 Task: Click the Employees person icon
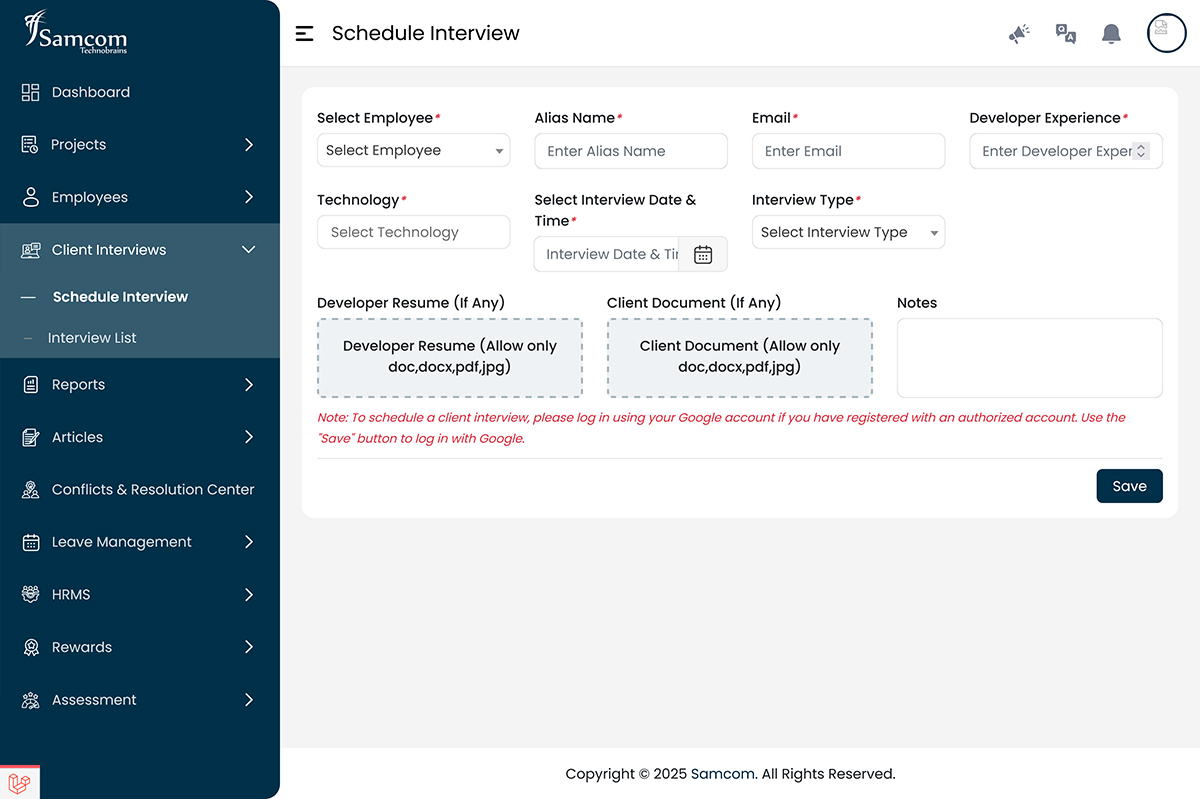pos(30,197)
